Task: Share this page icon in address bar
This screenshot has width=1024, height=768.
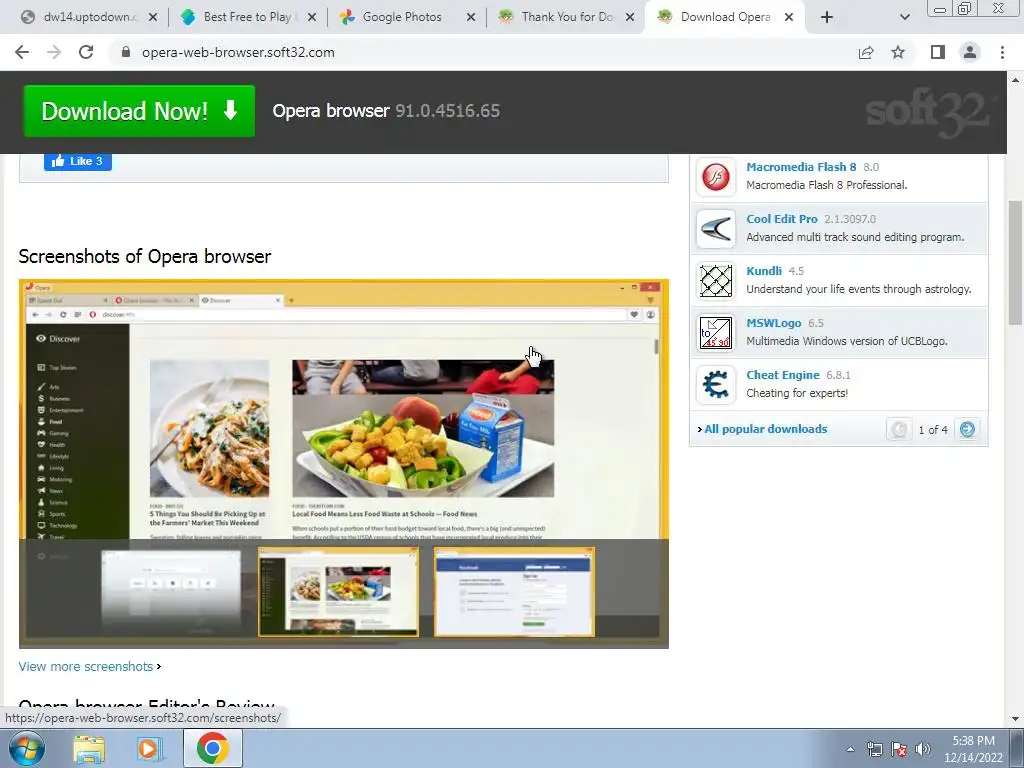Action: point(866,52)
